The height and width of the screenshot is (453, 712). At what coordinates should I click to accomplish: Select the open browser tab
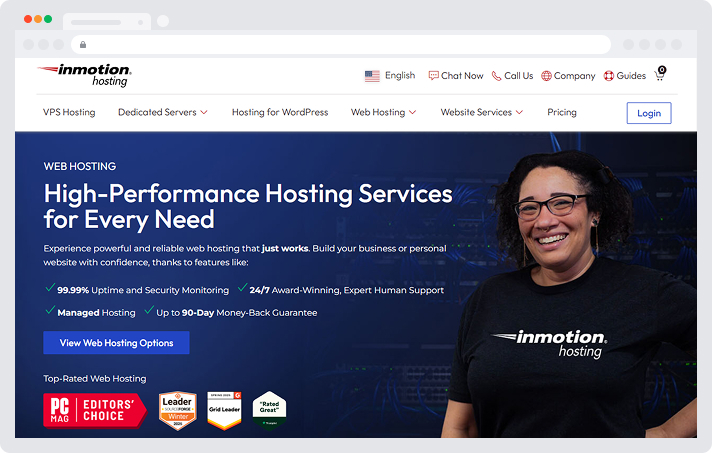[107, 22]
